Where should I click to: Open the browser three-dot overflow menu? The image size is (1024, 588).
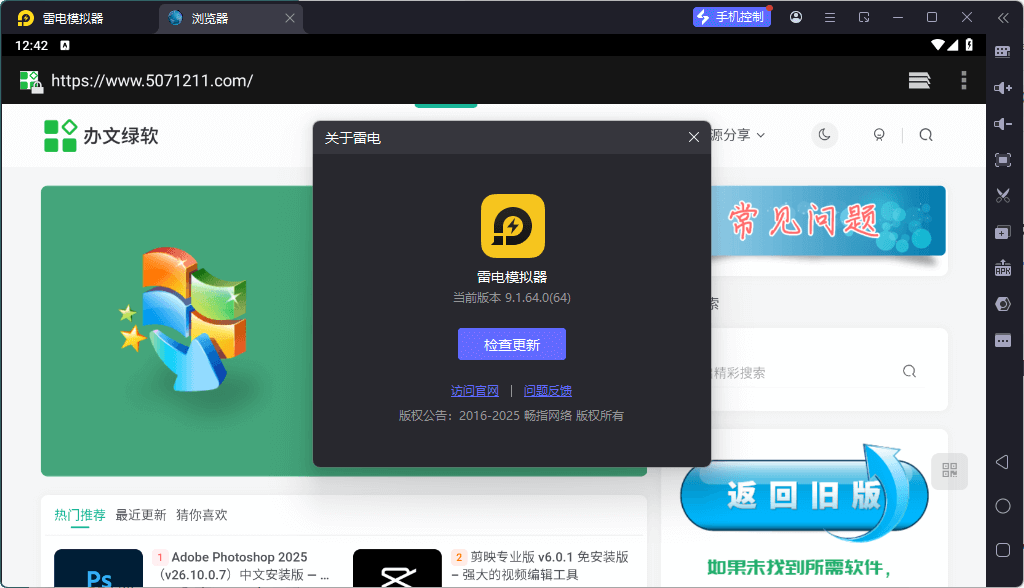(963, 80)
